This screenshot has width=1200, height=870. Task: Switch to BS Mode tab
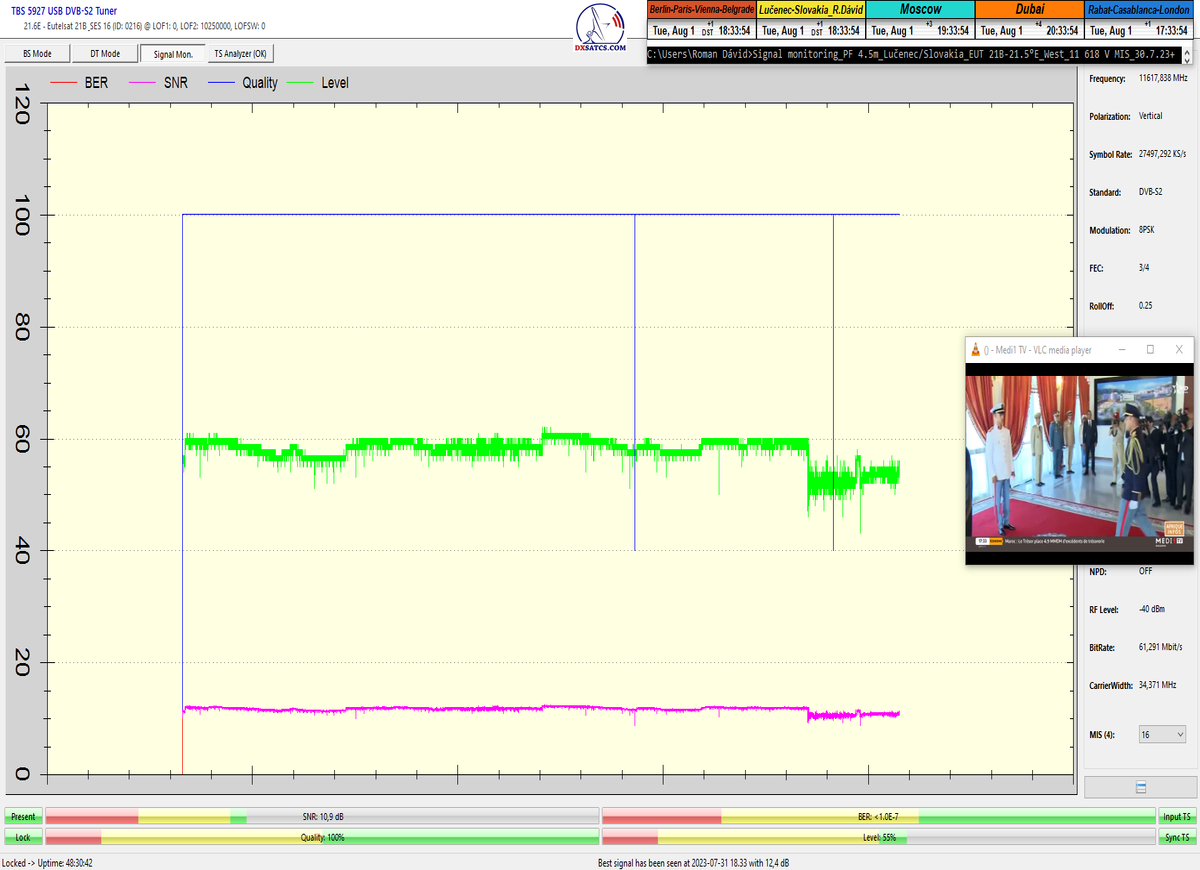(37, 54)
